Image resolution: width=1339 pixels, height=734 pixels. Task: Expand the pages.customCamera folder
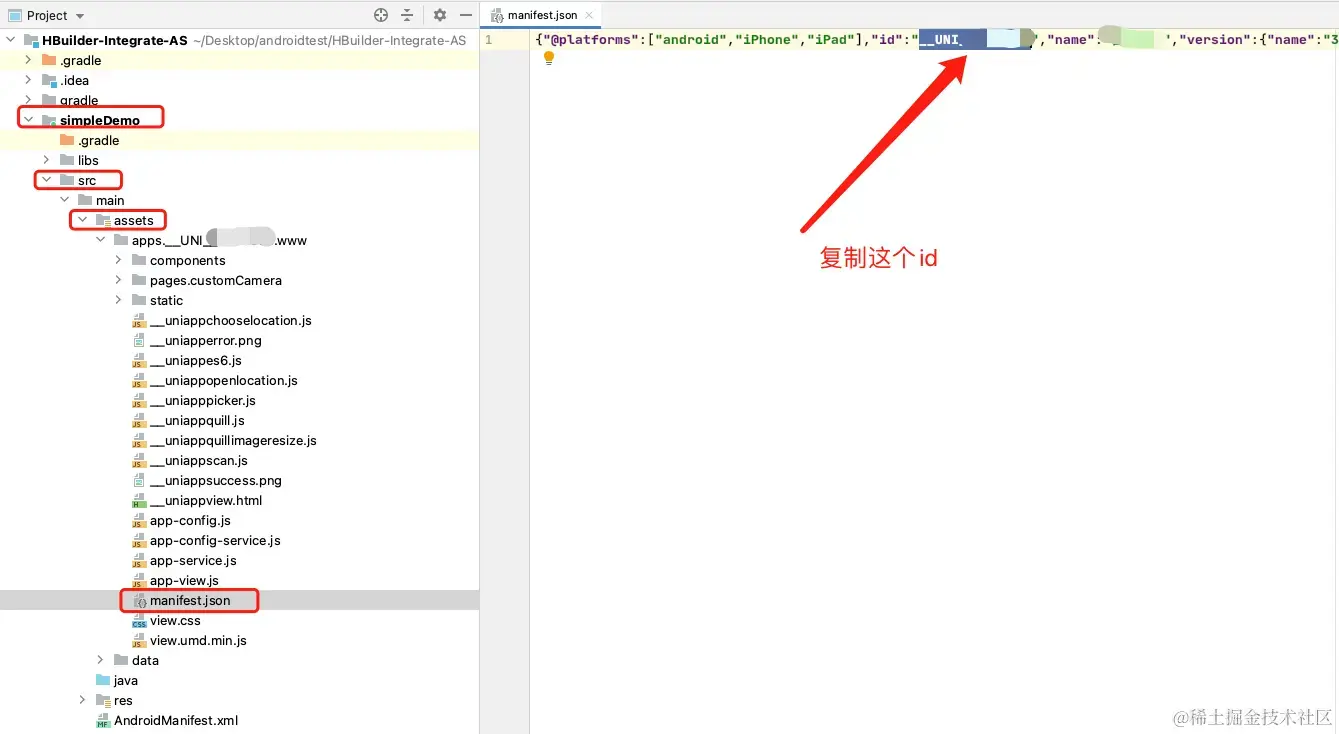tap(119, 280)
